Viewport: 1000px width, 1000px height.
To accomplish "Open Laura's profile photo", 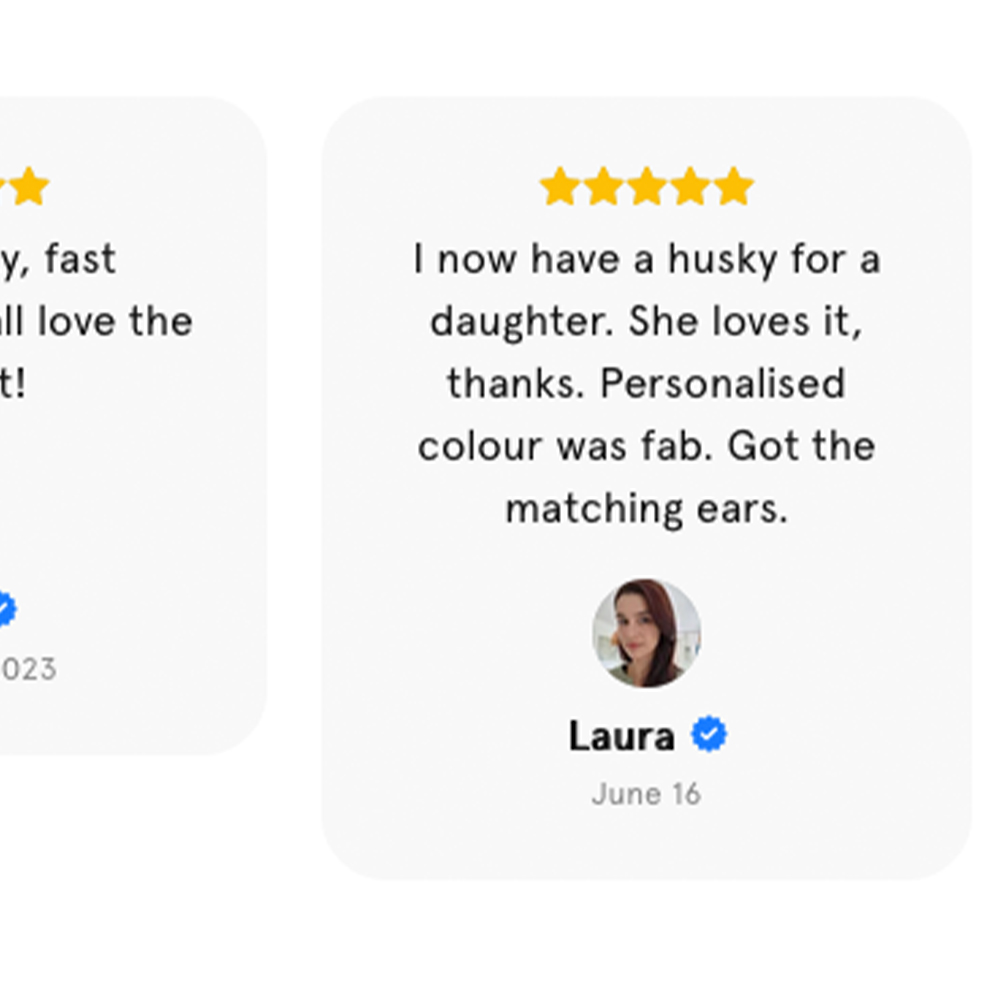I will pyautogui.click(x=646, y=633).
